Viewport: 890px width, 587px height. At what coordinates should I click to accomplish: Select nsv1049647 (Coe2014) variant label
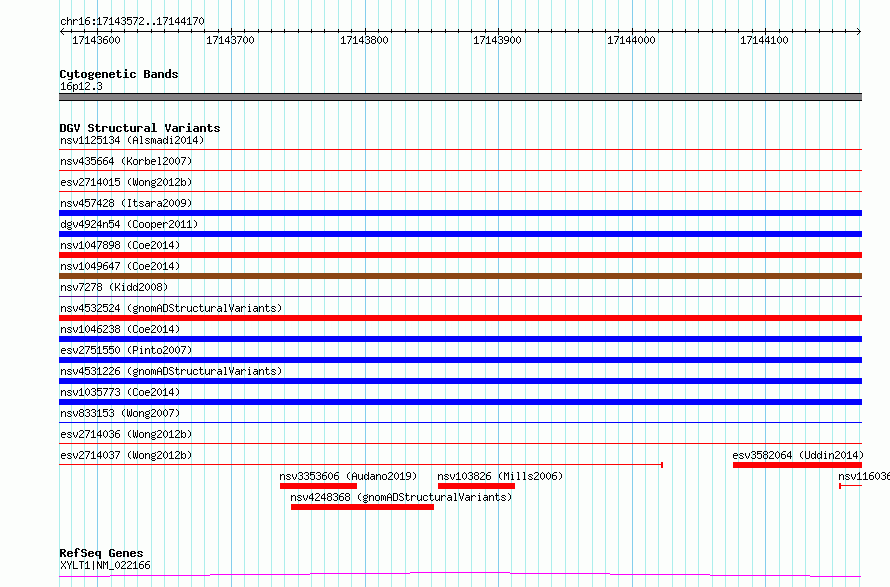[x=120, y=266]
